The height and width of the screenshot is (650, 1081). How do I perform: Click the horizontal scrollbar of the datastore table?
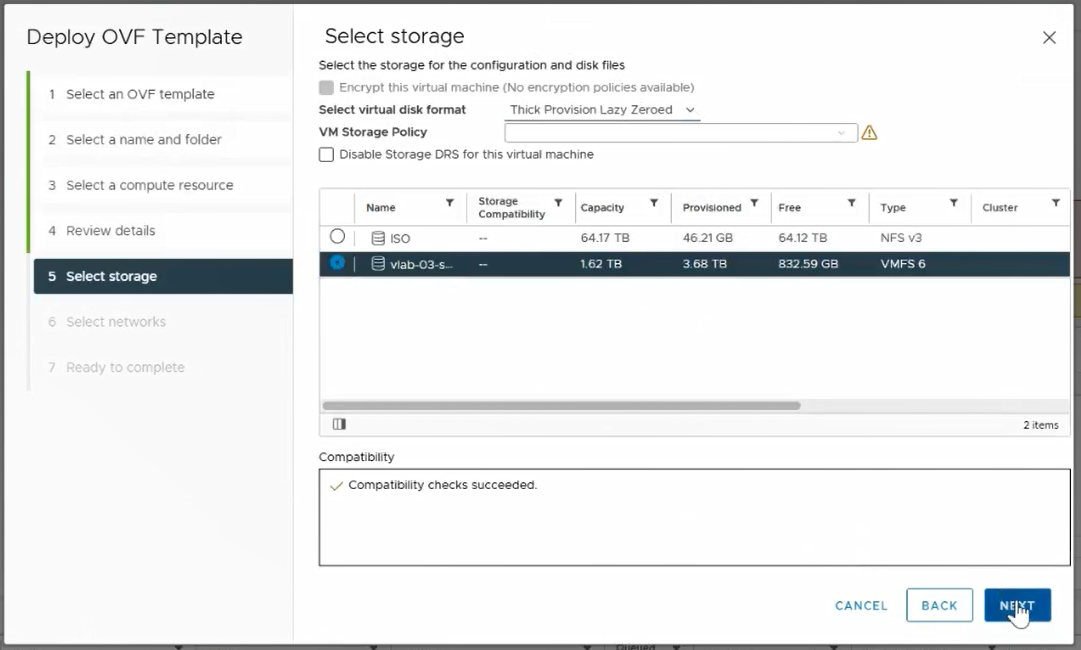(x=561, y=406)
